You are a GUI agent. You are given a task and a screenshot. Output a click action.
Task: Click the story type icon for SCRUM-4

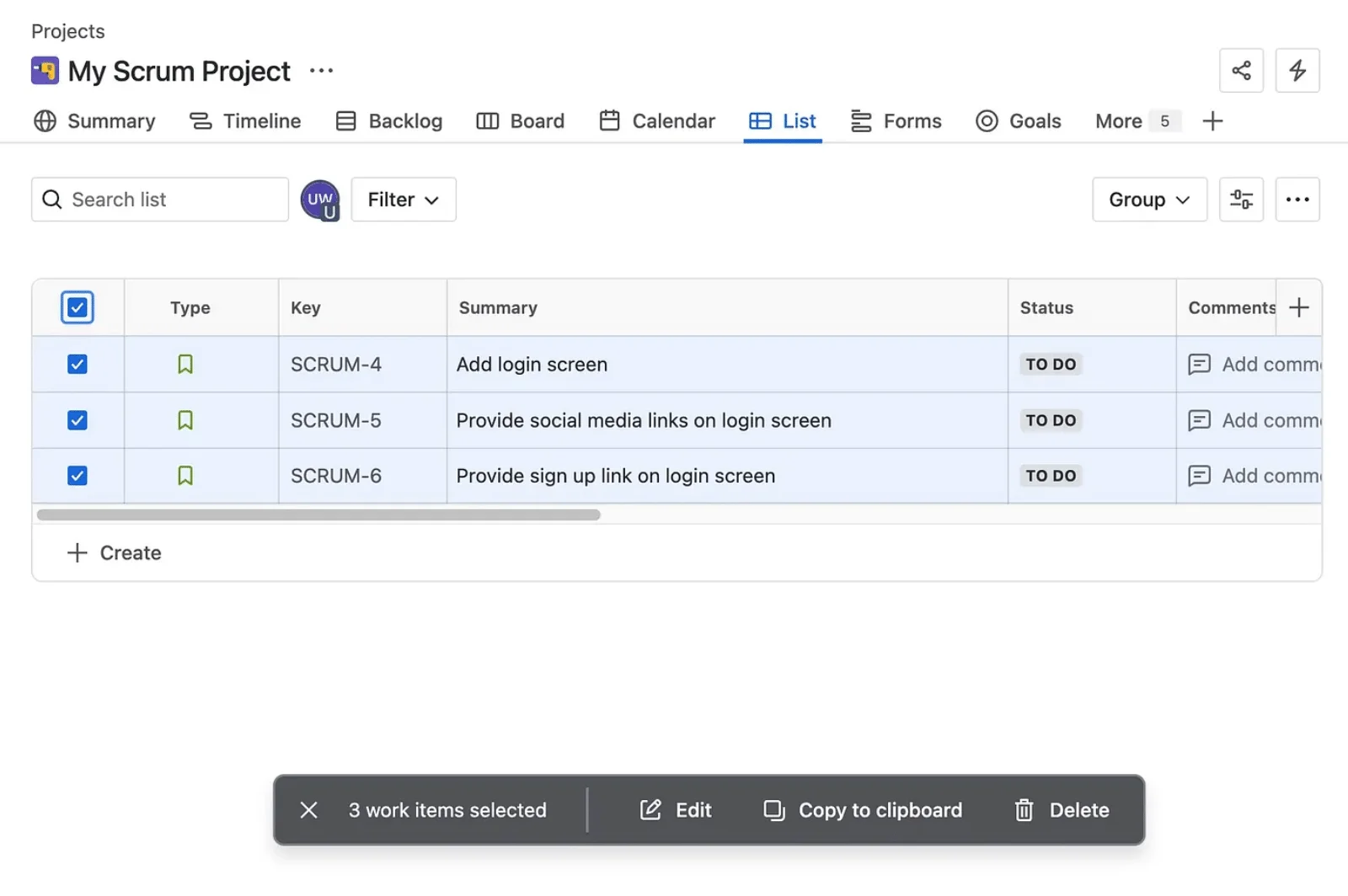pos(185,365)
